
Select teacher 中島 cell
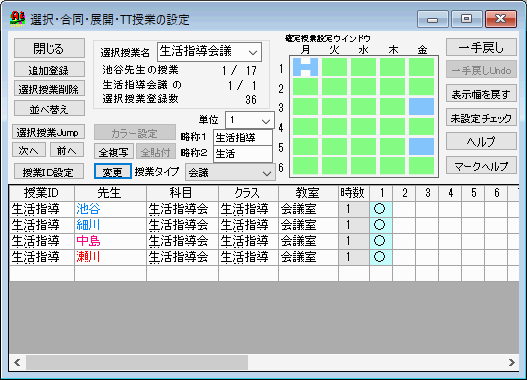[110, 241]
